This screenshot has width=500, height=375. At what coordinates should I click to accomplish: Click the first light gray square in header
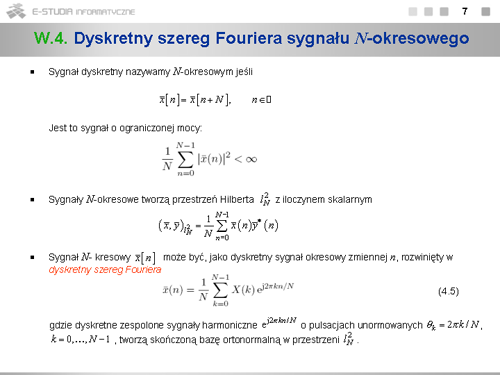(413, 12)
